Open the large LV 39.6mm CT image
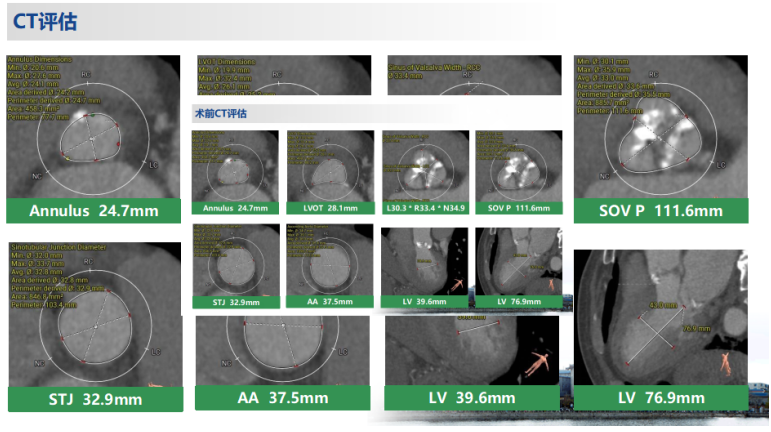 [x=472, y=350]
